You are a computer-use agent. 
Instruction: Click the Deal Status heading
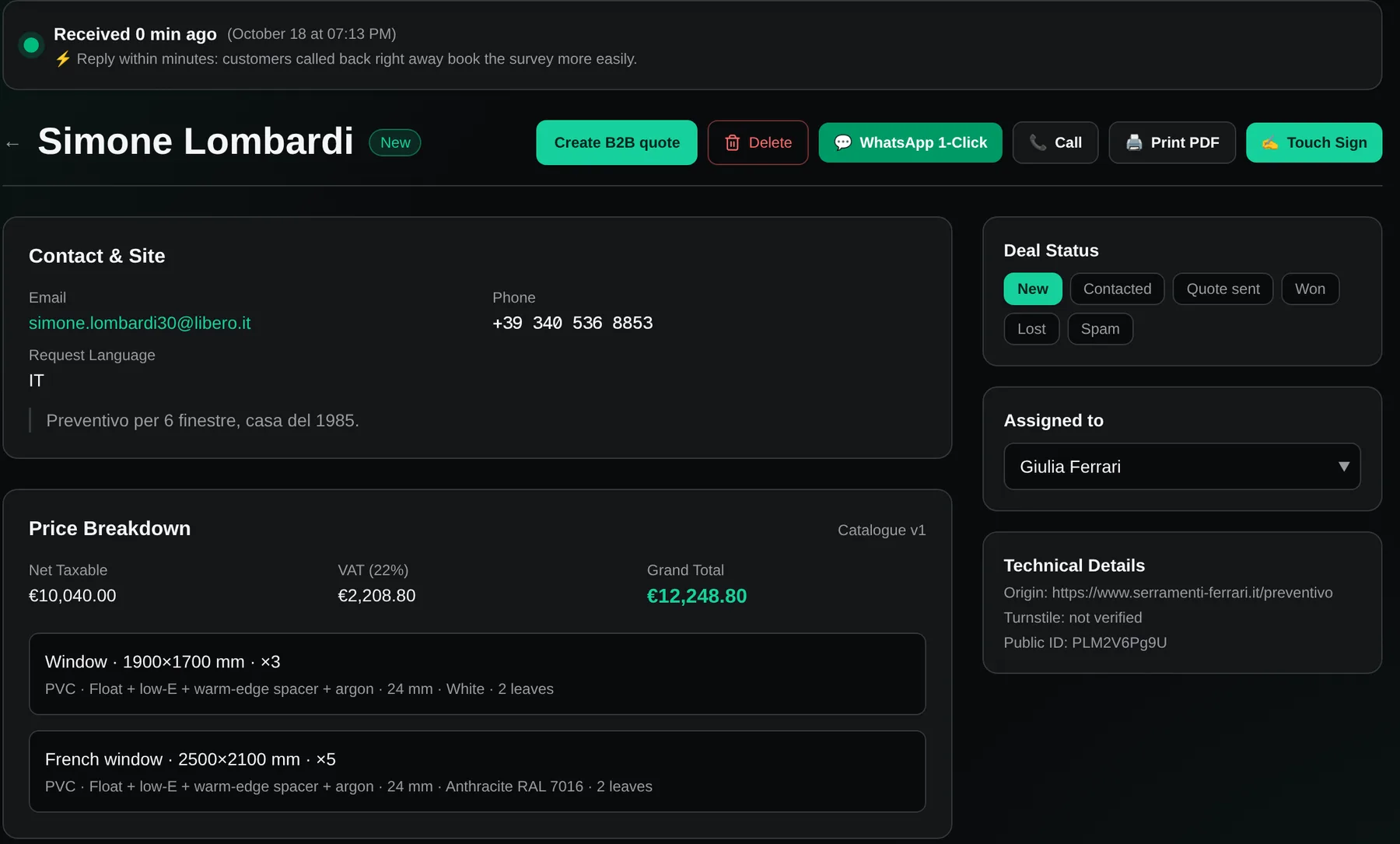(x=1051, y=250)
